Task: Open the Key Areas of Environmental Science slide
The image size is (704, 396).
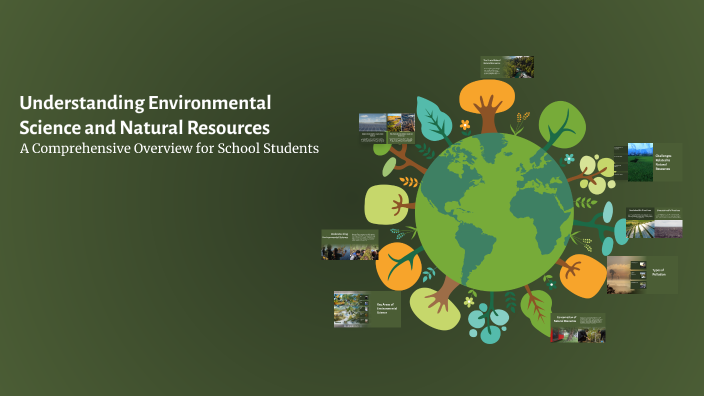Action: pyautogui.click(x=367, y=309)
